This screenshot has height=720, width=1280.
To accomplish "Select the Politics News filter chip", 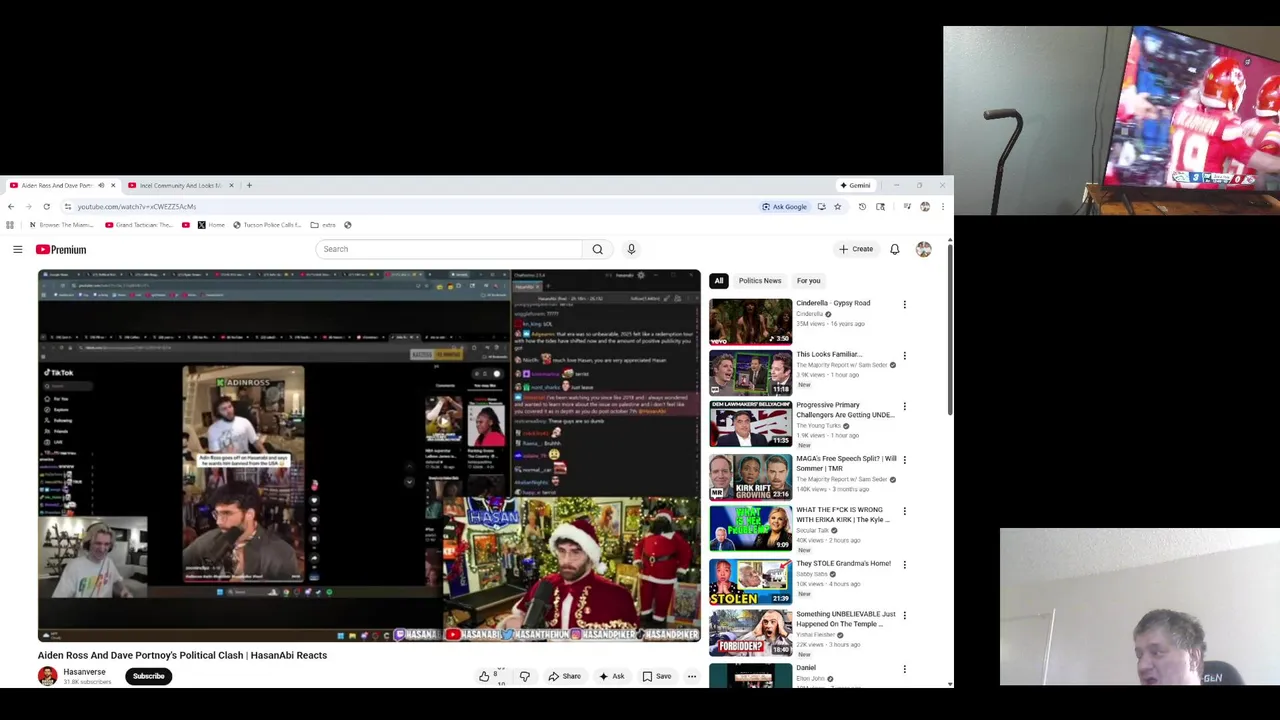I will click(760, 281).
